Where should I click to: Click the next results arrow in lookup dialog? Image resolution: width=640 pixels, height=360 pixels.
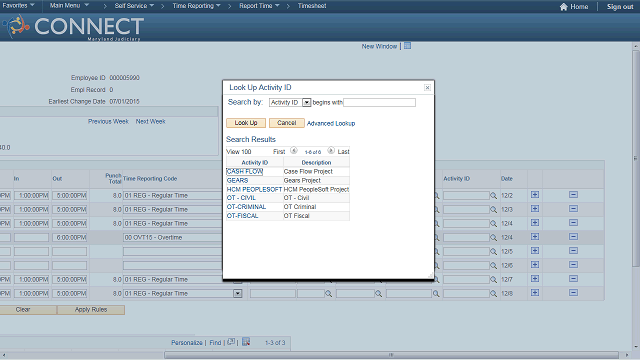coord(331,151)
